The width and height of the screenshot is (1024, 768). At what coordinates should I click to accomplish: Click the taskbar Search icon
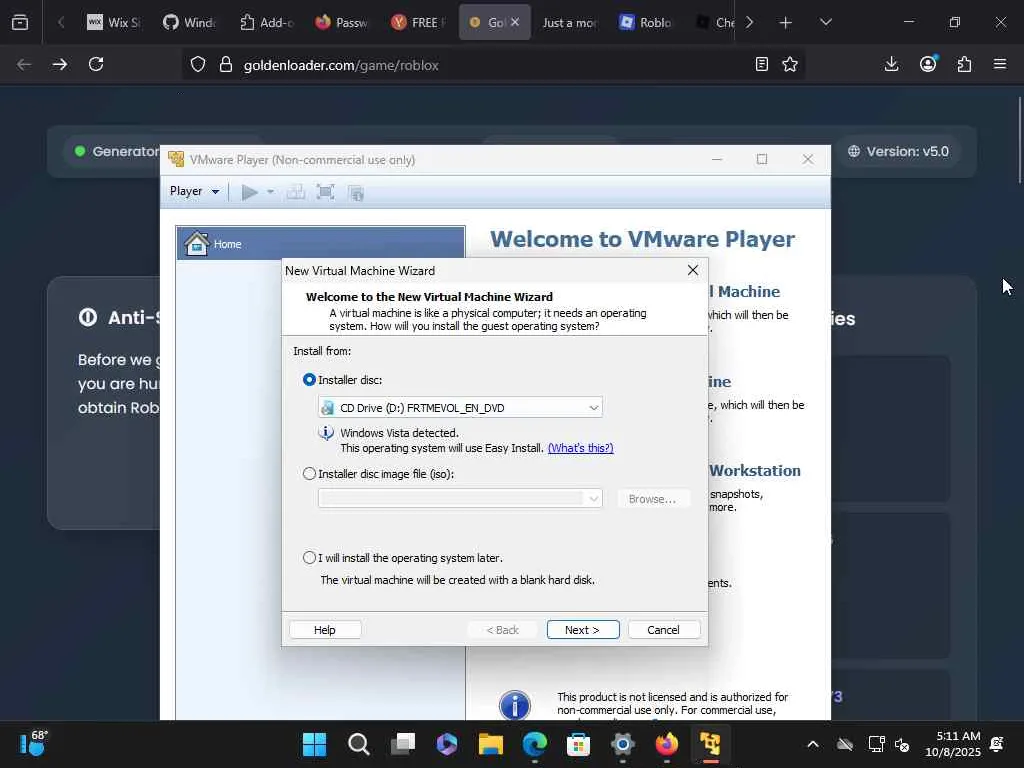click(359, 744)
